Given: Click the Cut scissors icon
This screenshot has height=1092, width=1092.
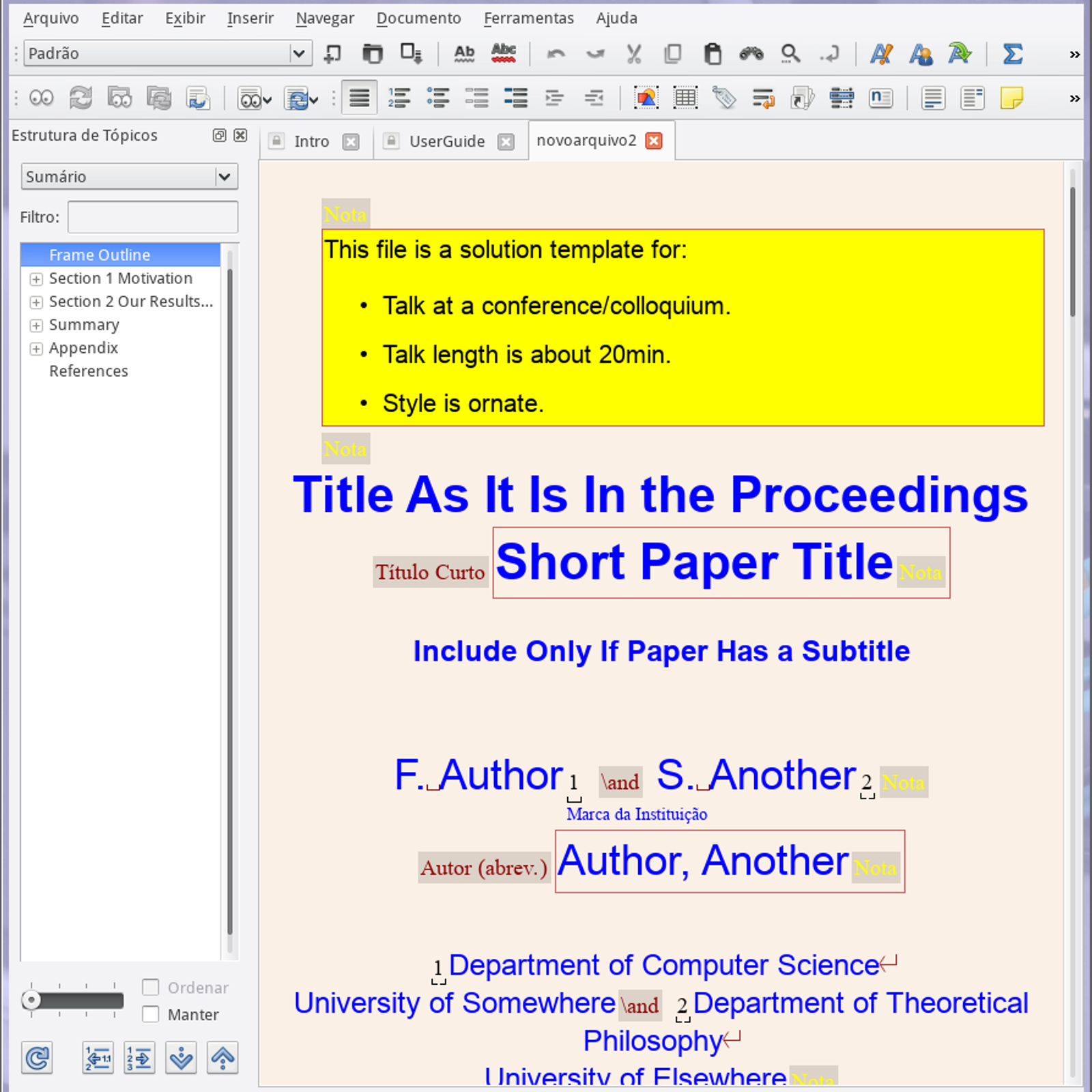Looking at the screenshot, I should 634,53.
